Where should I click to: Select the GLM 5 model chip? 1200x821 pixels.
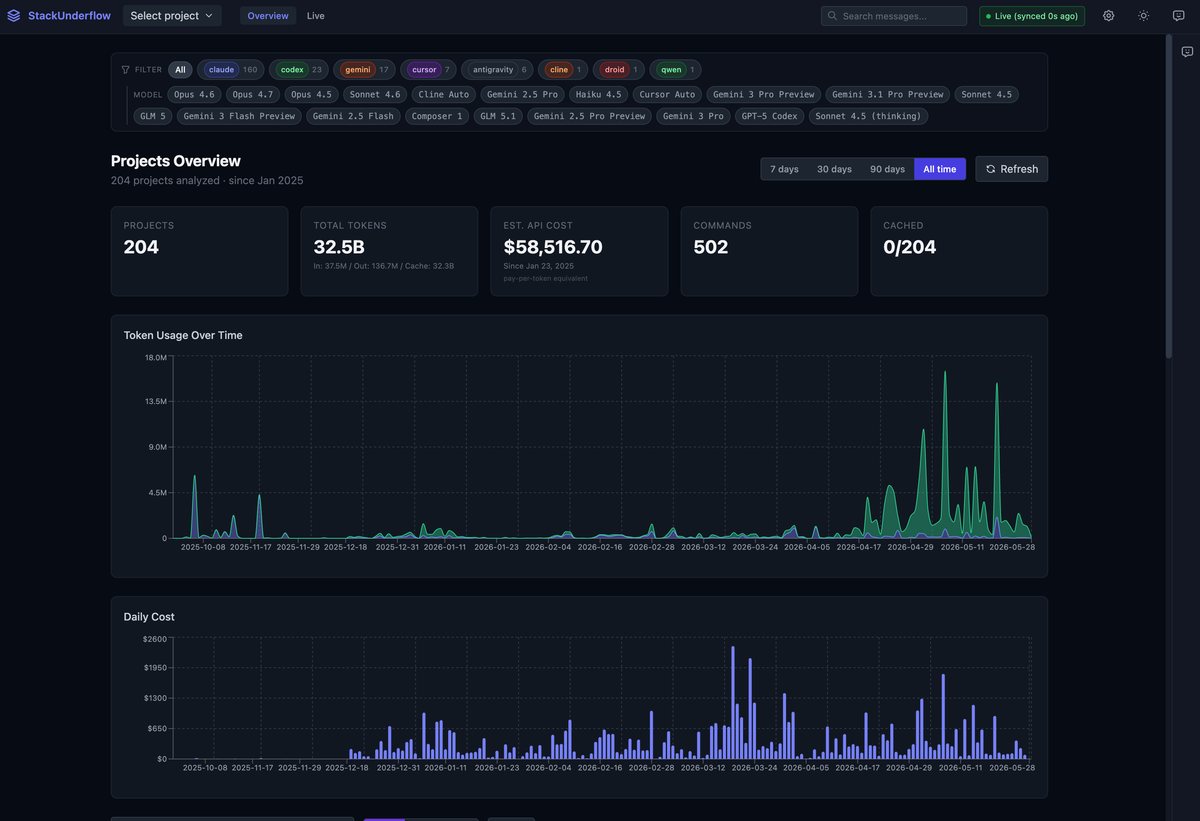(153, 116)
